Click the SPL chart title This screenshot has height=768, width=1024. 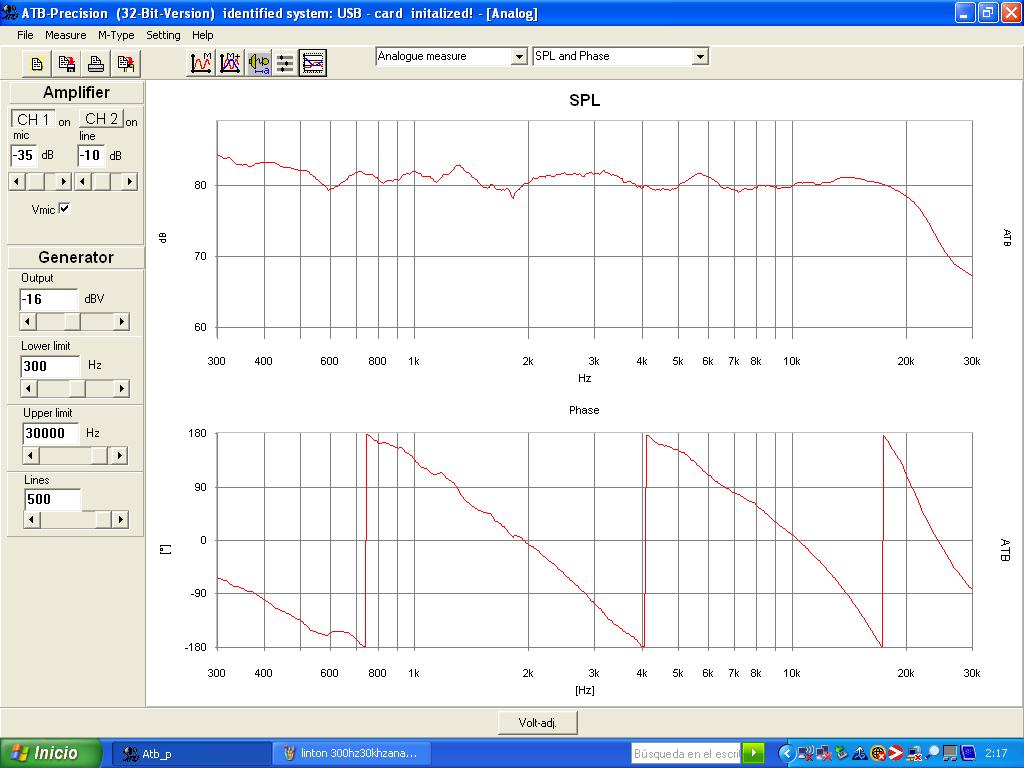coord(584,101)
